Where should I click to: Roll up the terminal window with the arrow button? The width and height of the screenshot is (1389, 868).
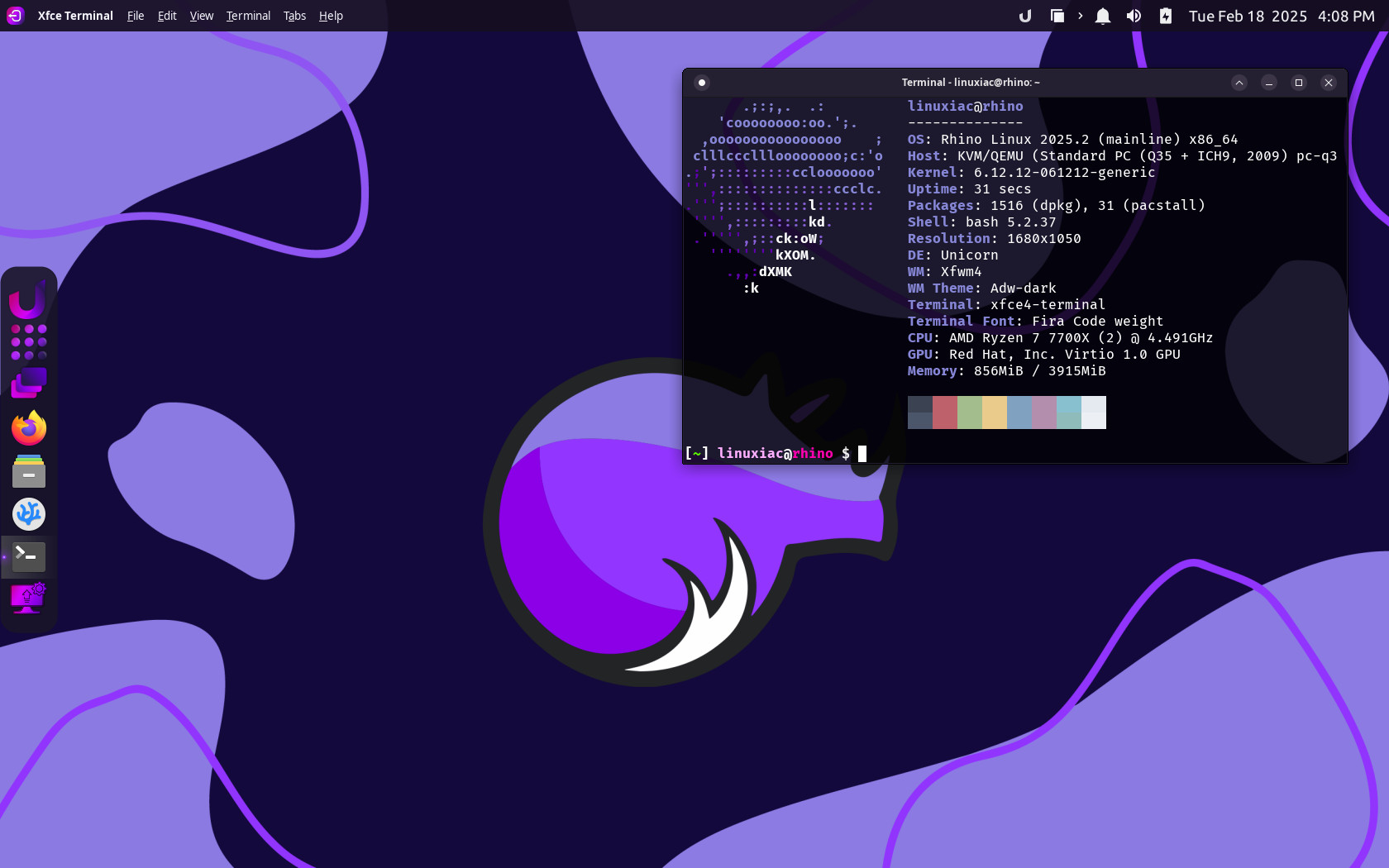(1239, 83)
